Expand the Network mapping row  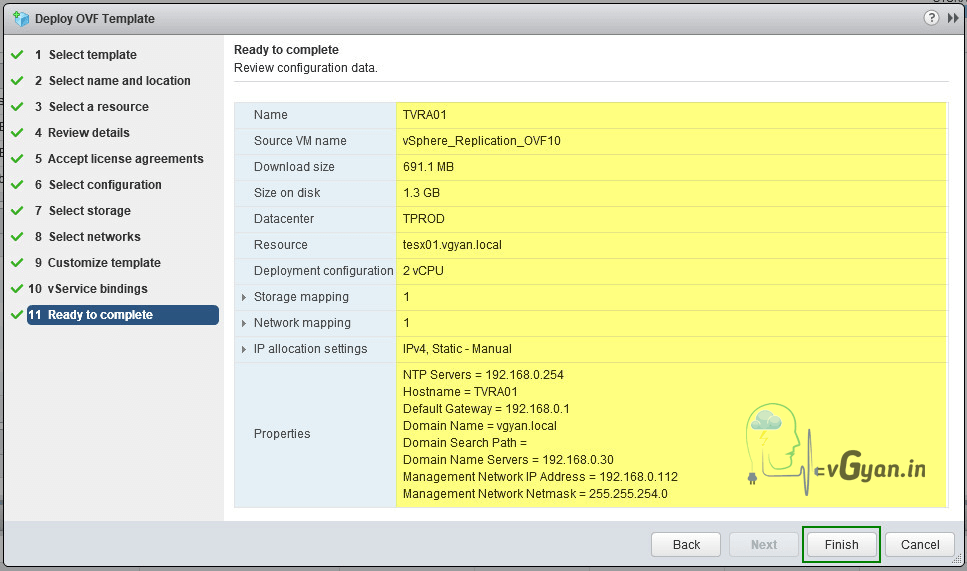[x=244, y=323]
